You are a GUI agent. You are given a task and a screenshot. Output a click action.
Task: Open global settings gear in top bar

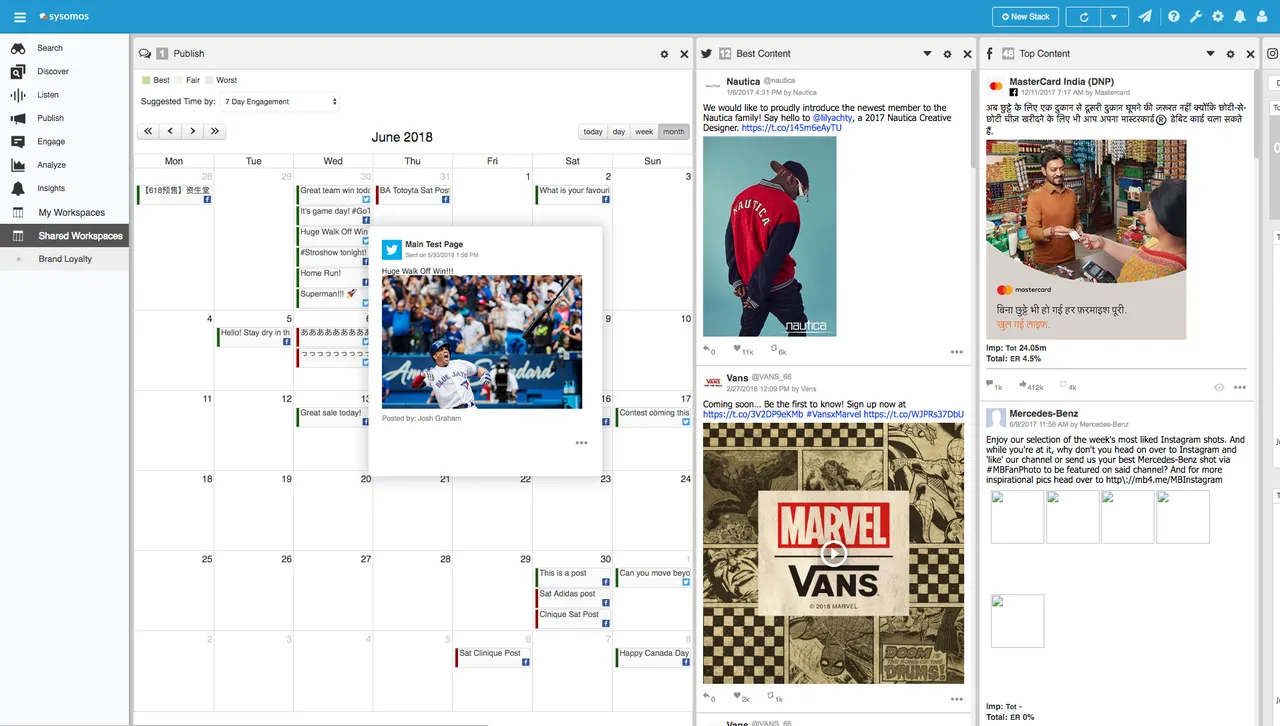(x=1218, y=17)
